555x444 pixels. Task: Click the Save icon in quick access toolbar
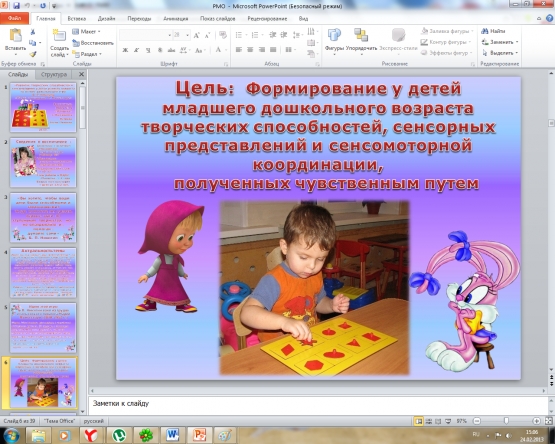point(16,5)
